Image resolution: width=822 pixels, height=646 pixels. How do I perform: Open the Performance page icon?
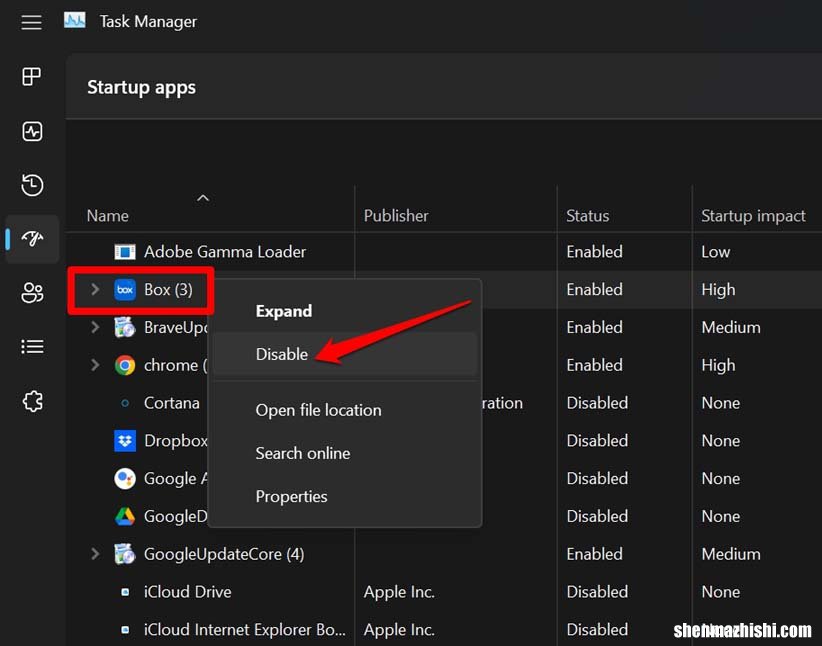tap(32, 131)
